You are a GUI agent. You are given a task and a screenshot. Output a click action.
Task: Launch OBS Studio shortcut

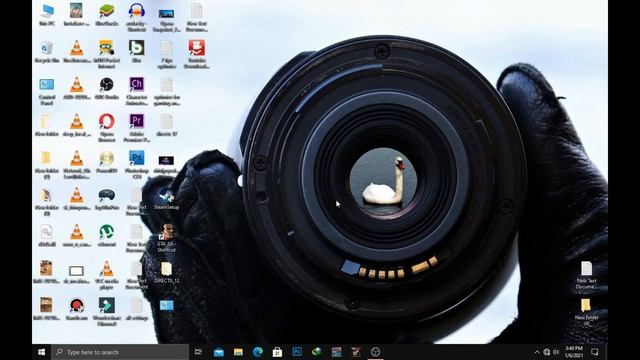pyautogui.click(x=107, y=88)
